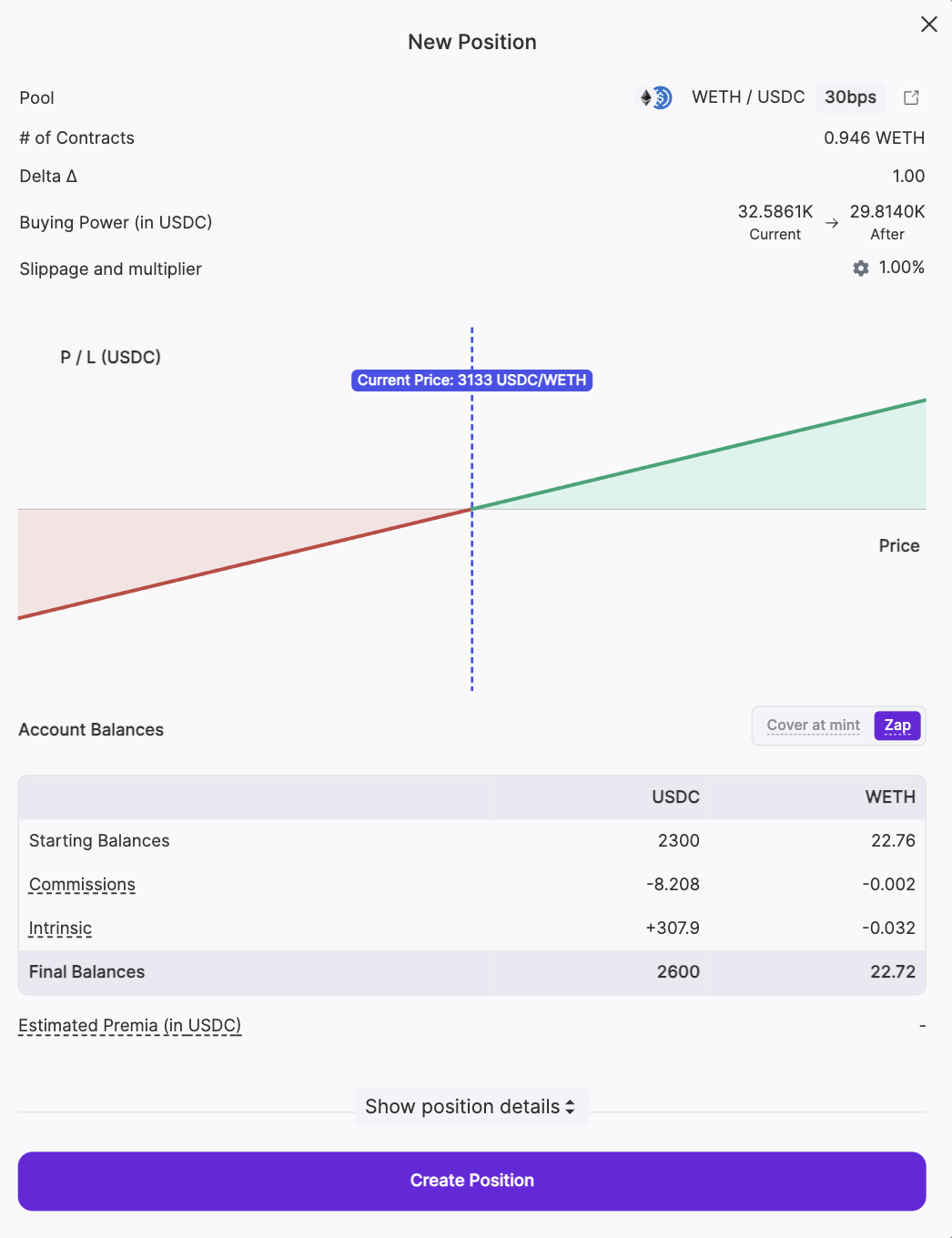Click the Create Position button

[x=471, y=1181]
